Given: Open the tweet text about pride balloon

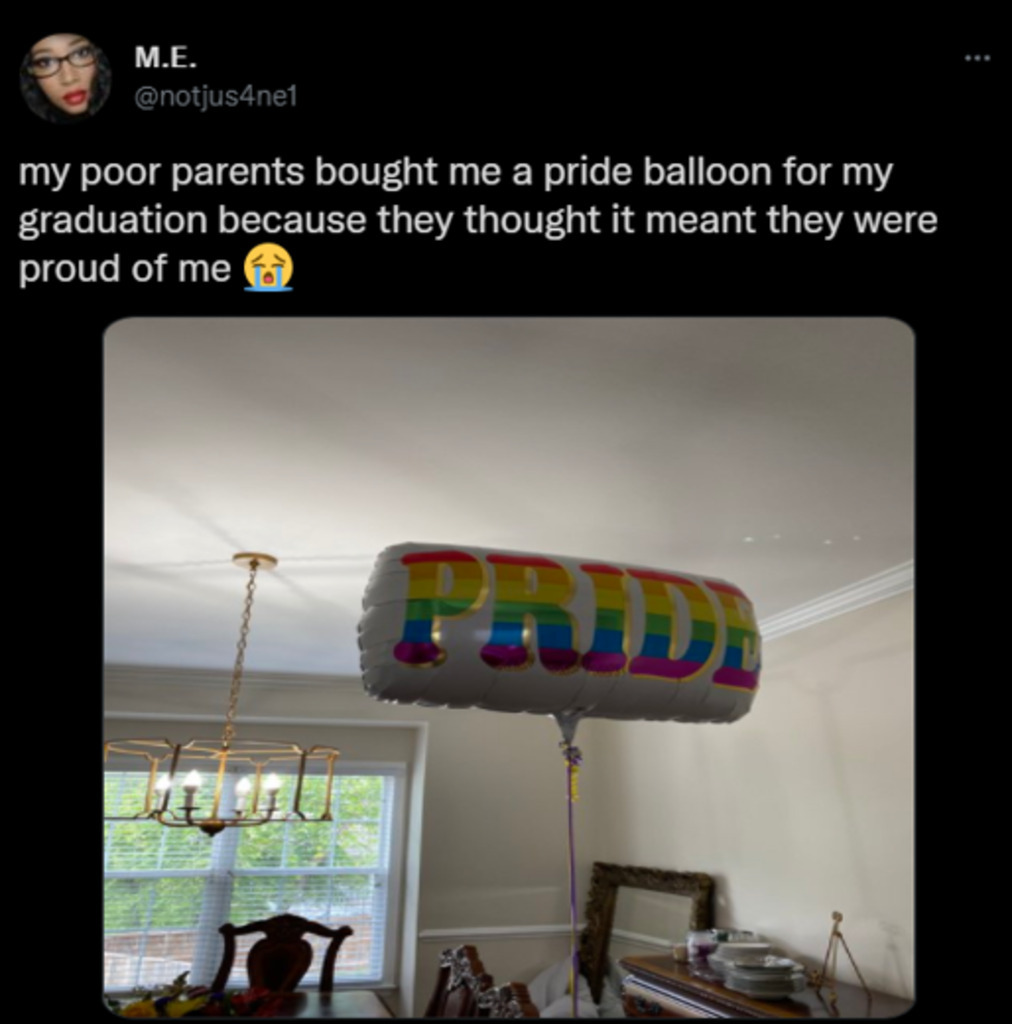Looking at the screenshot, I should (478, 220).
